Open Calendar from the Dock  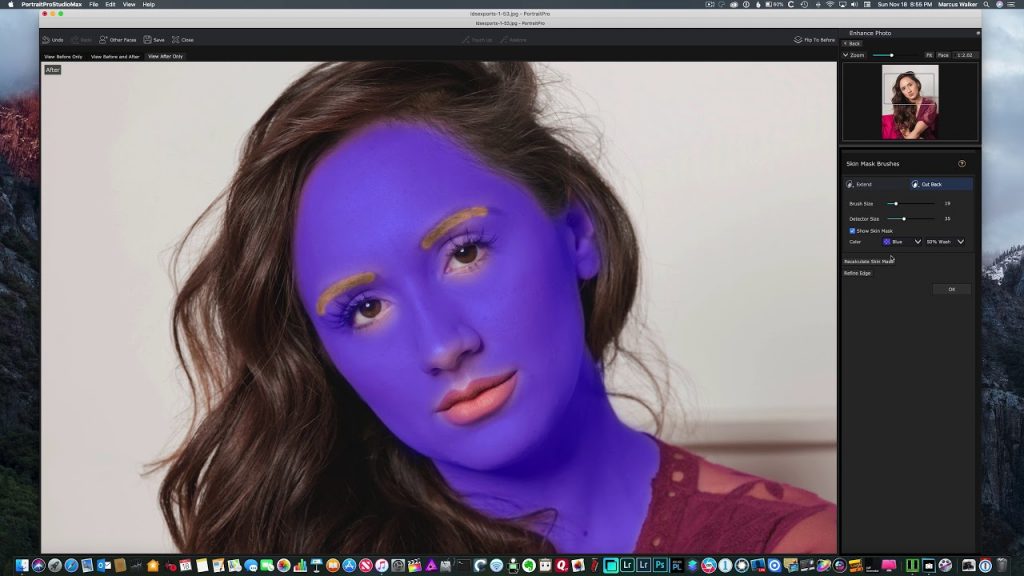pos(185,566)
